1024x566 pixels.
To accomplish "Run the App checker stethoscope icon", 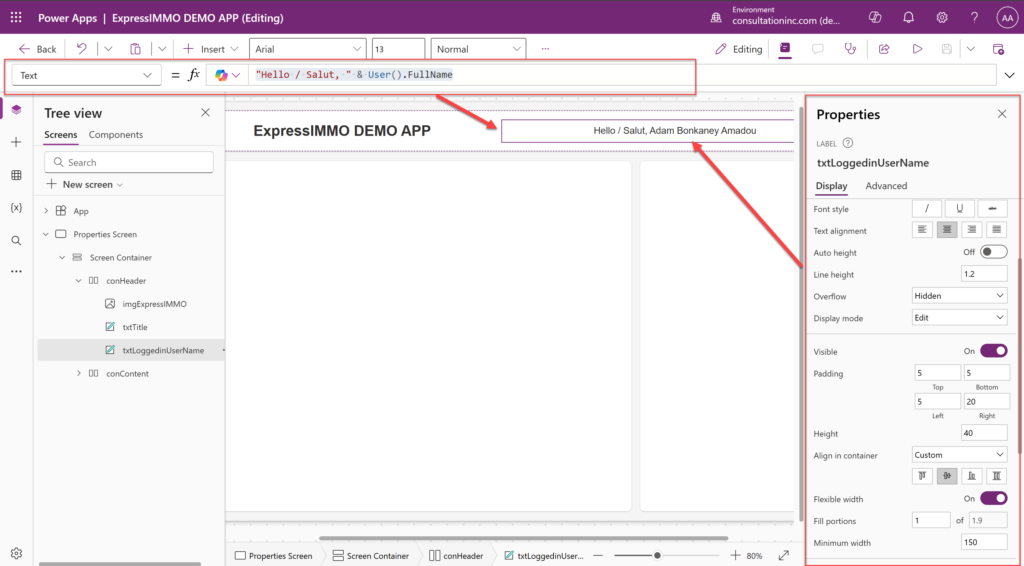I will tap(850, 49).
